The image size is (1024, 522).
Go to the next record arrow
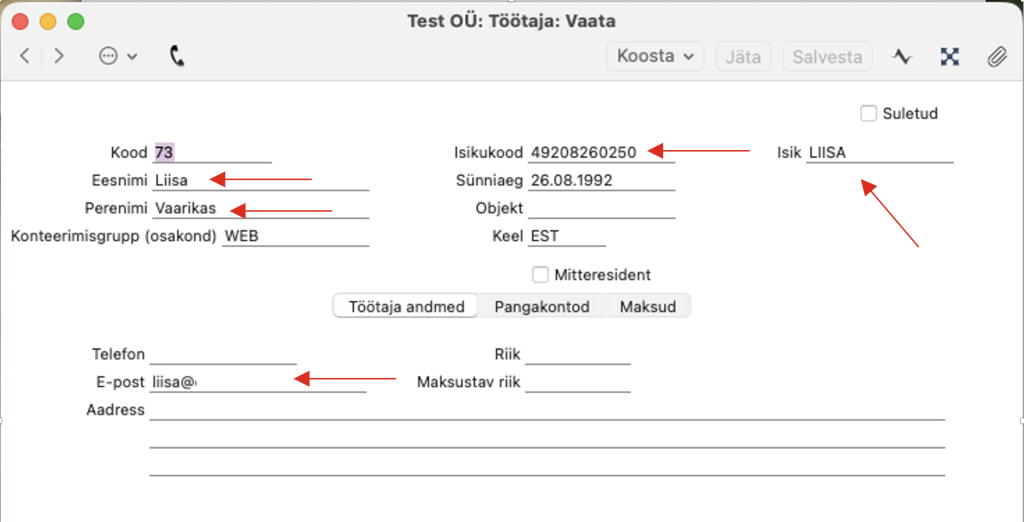pos(59,57)
